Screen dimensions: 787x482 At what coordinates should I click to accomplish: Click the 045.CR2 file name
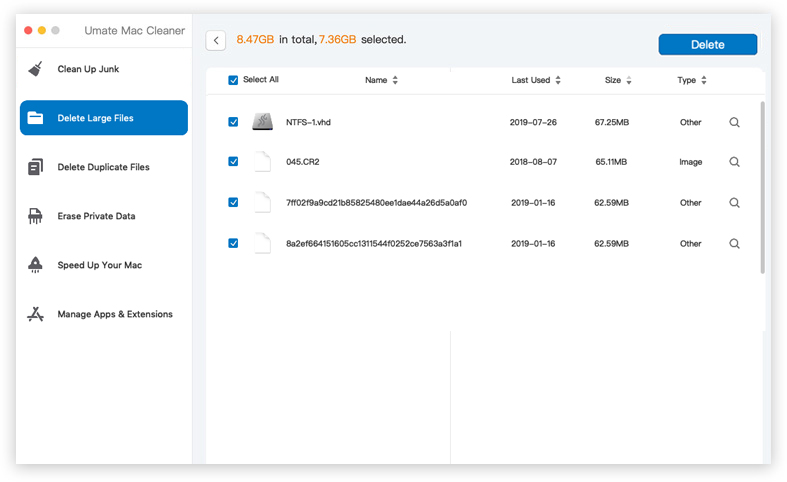point(303,162)
